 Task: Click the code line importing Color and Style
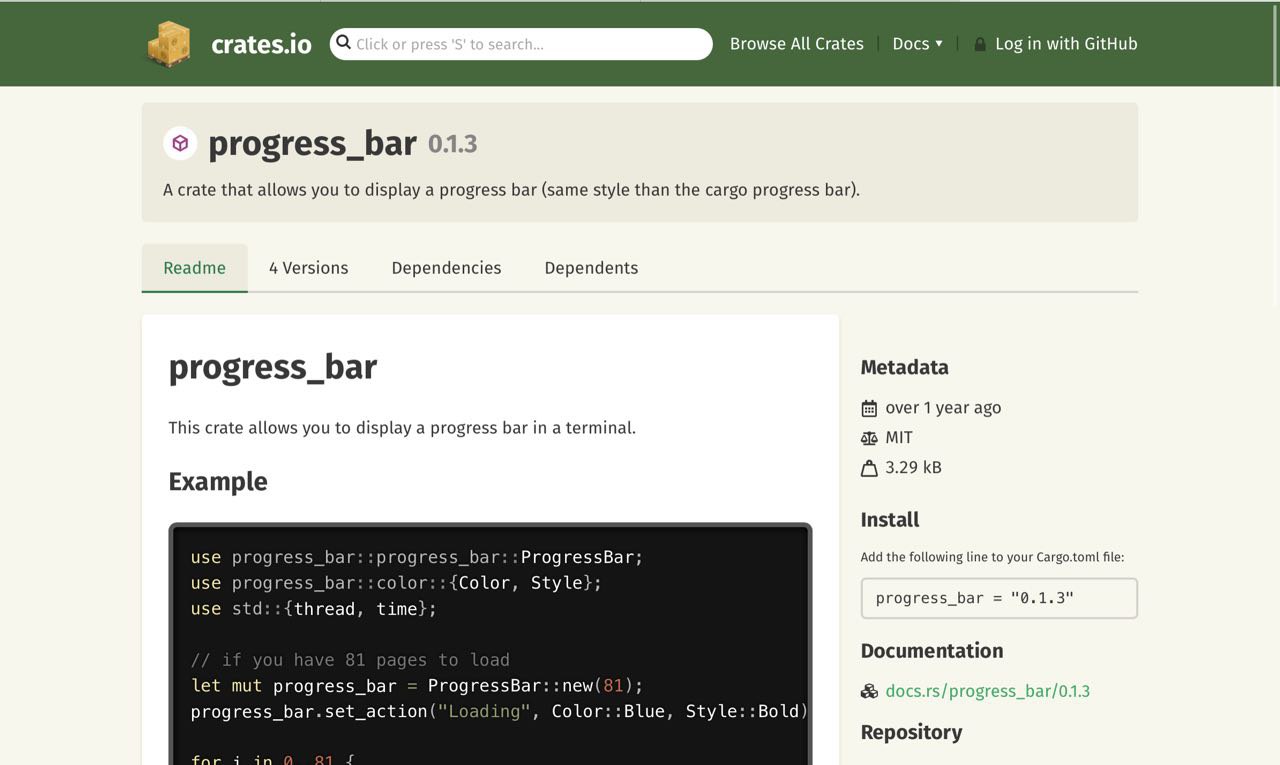(x=397, y=582)
